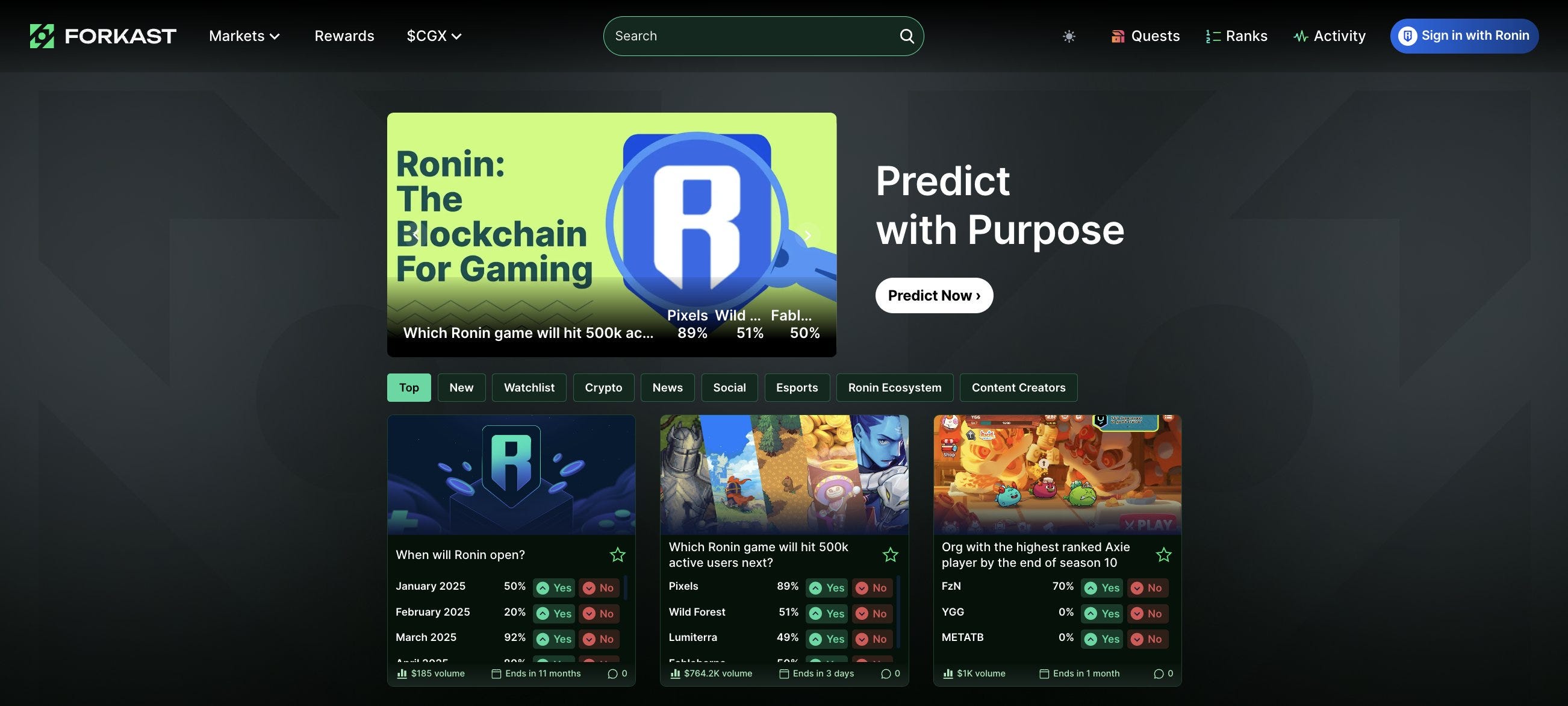Click comment icon on $764.2K volume card
This screenshot has height=706, width=1568.
point(886,673)
